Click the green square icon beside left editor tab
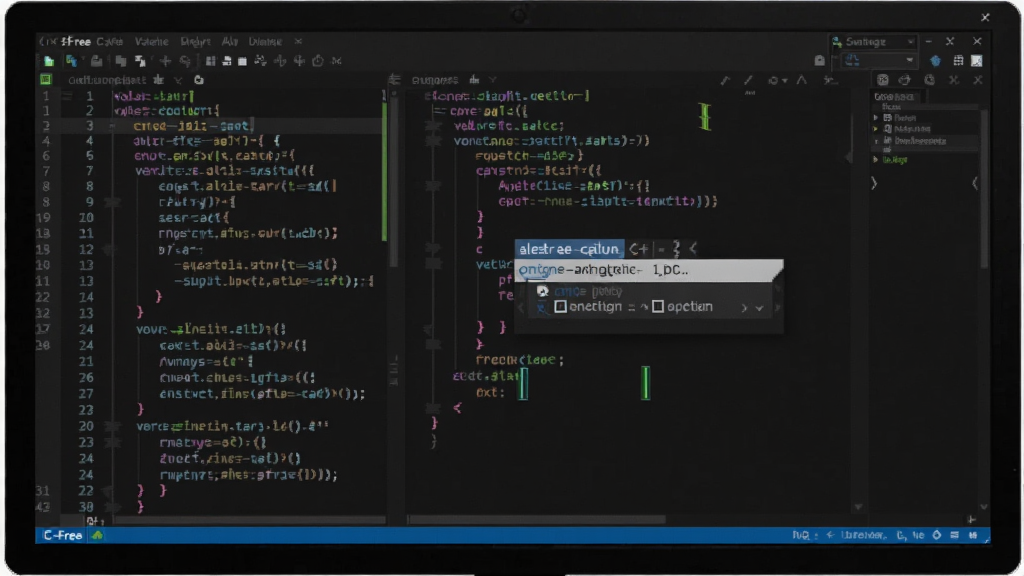 [x=46, y=80]
